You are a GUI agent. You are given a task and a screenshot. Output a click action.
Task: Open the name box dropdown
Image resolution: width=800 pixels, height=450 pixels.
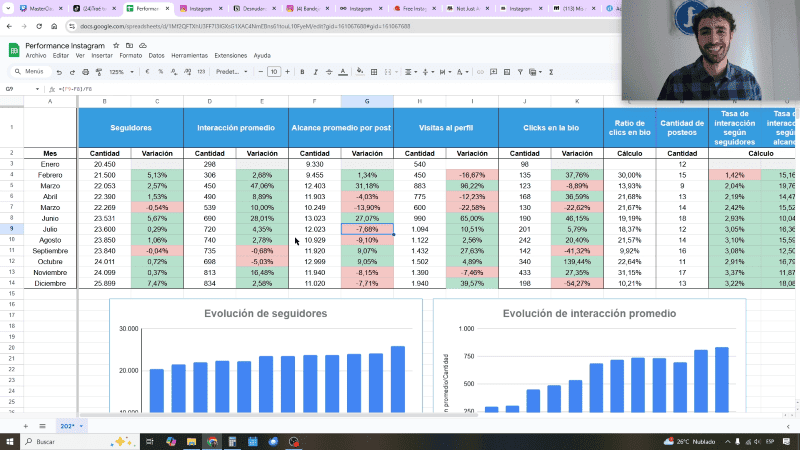[37, 89]
